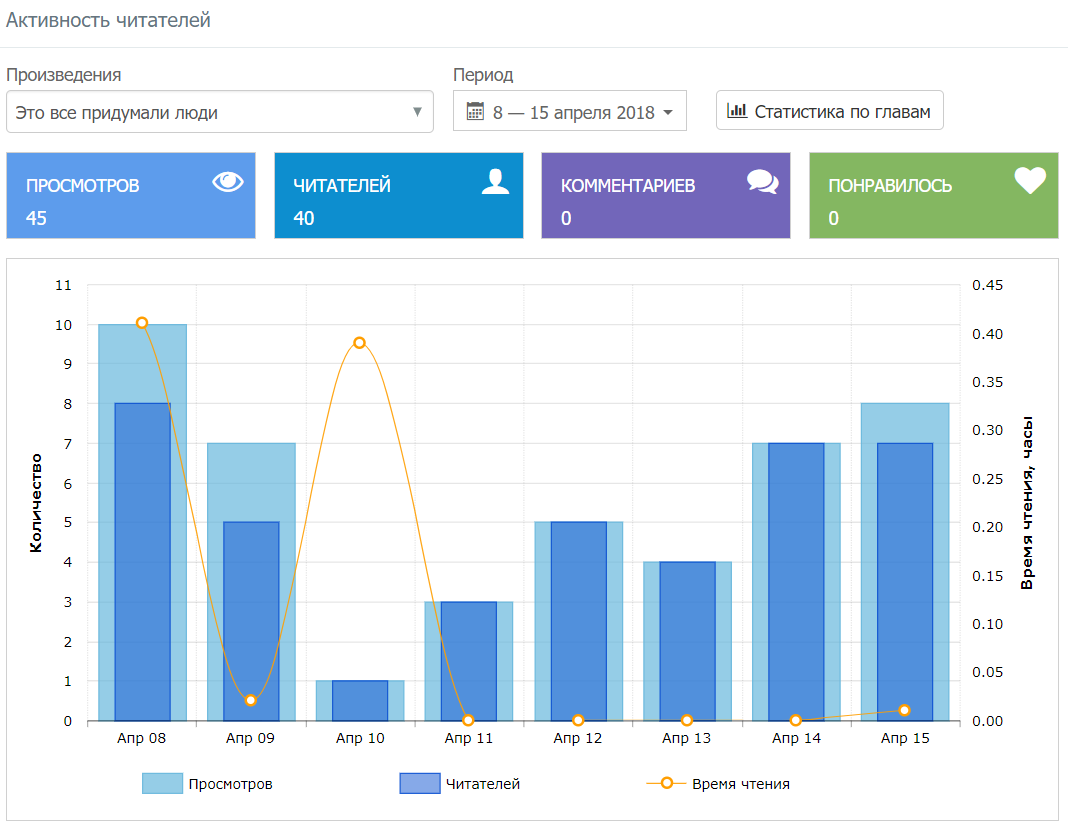Viewport: 1068px width, 835px height.
Task: Click the Читателей legend color swatch
Action: click(x=419, y=784)
